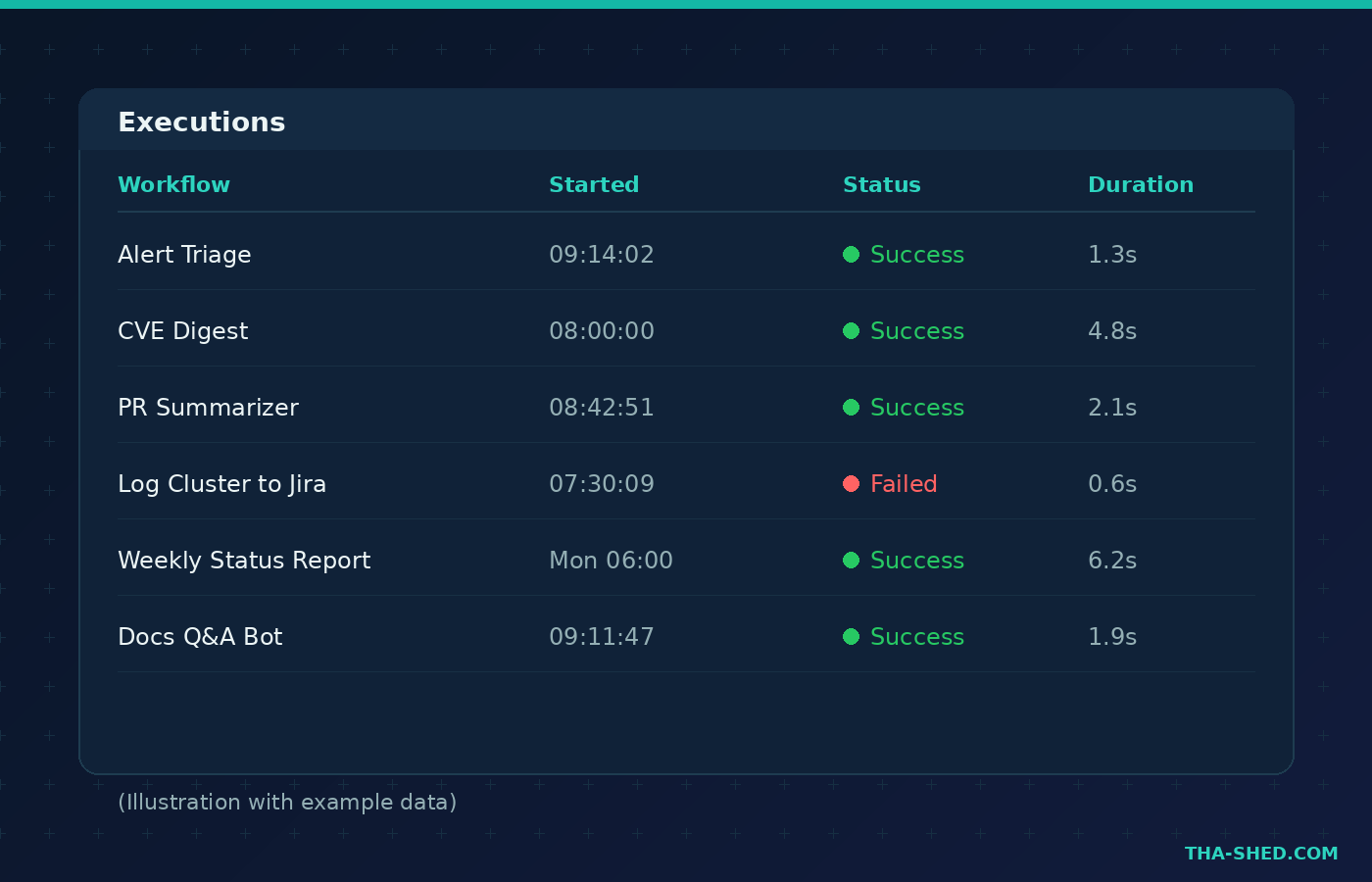This screenshot has width=1372, height=882.
Task: Click the Mon 06:00 start time
Action: pos(612,561)
